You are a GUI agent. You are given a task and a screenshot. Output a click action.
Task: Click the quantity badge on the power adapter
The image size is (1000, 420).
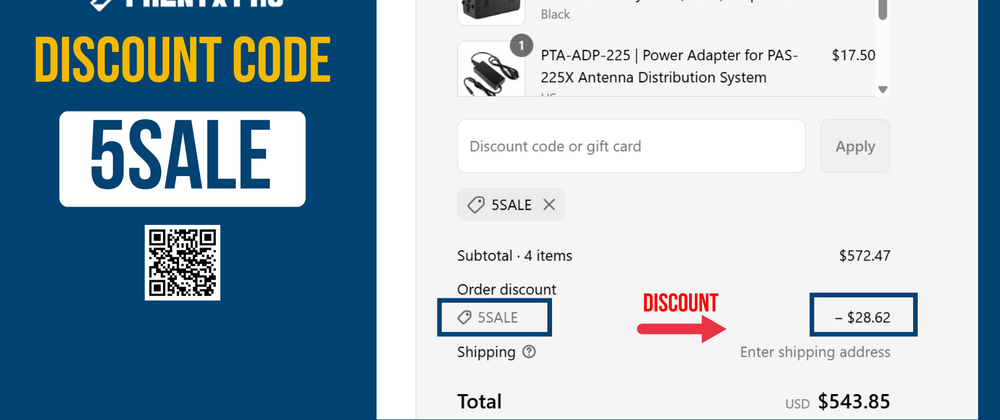point(518,45)
